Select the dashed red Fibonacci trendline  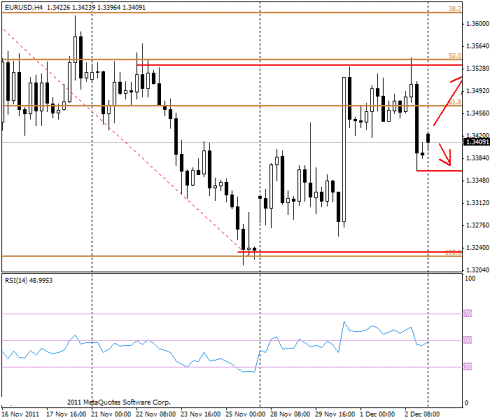[x=122, y=139]
